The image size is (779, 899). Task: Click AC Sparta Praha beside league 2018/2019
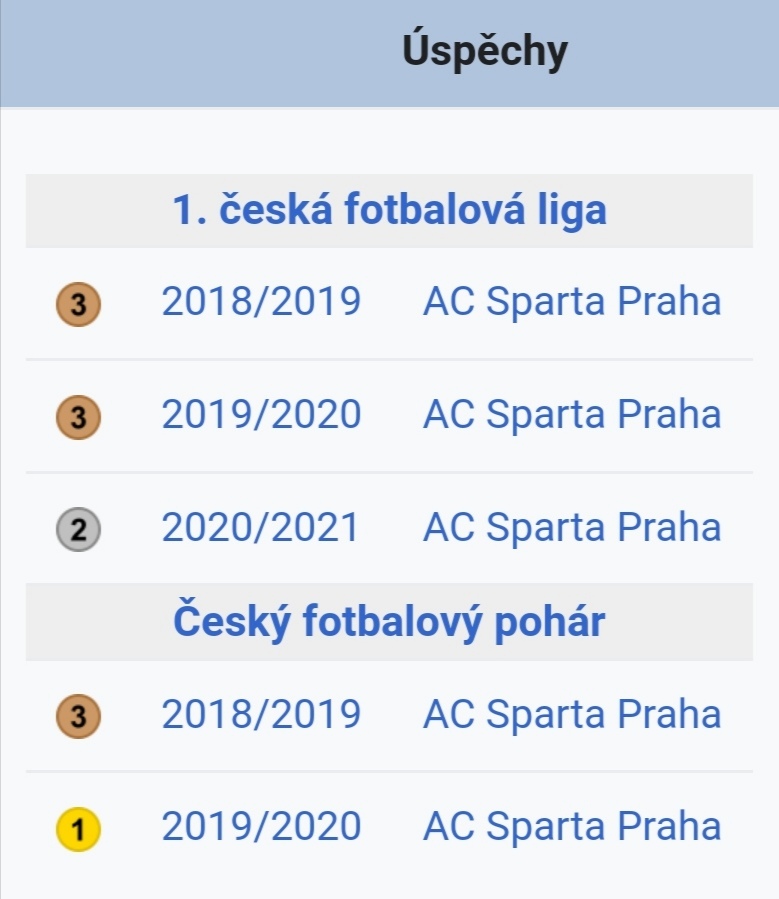pyautogui.click(x=572, y=301)
